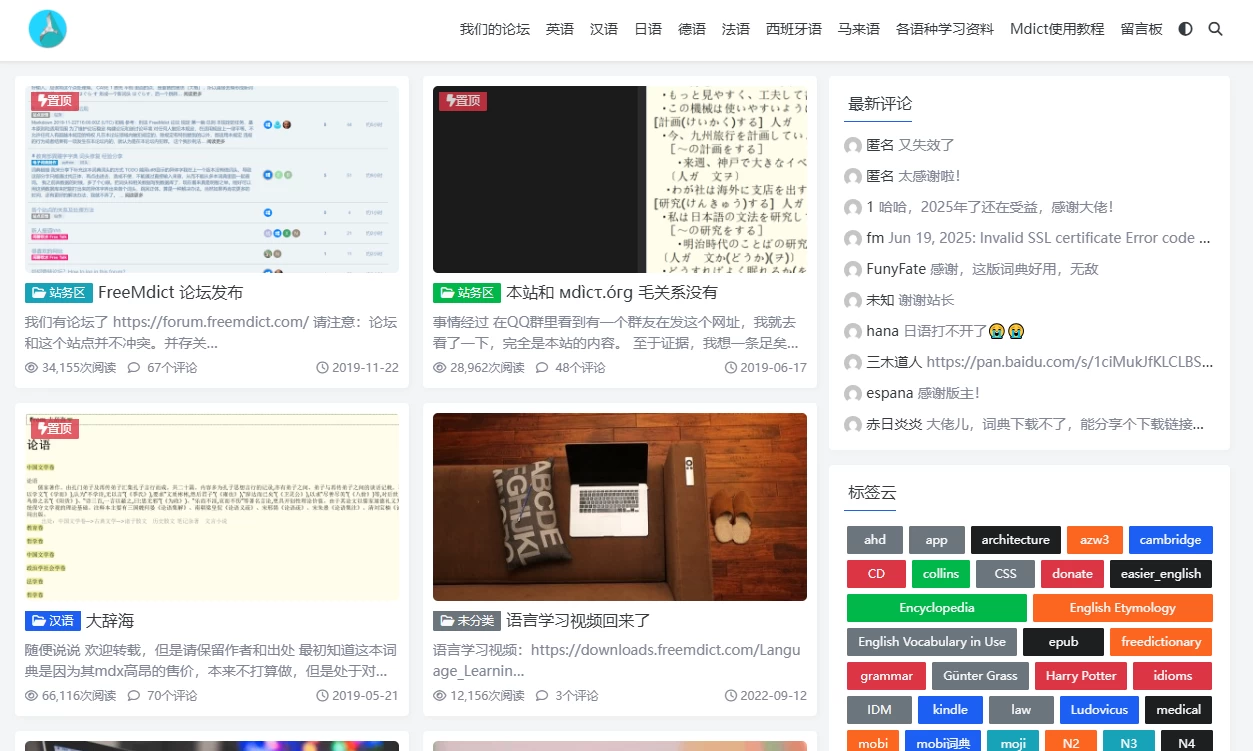Toggle dark mode with the contrast icon
Image resolution: width=1253 pixels, height=751 pixels.
coord(1185,29)
